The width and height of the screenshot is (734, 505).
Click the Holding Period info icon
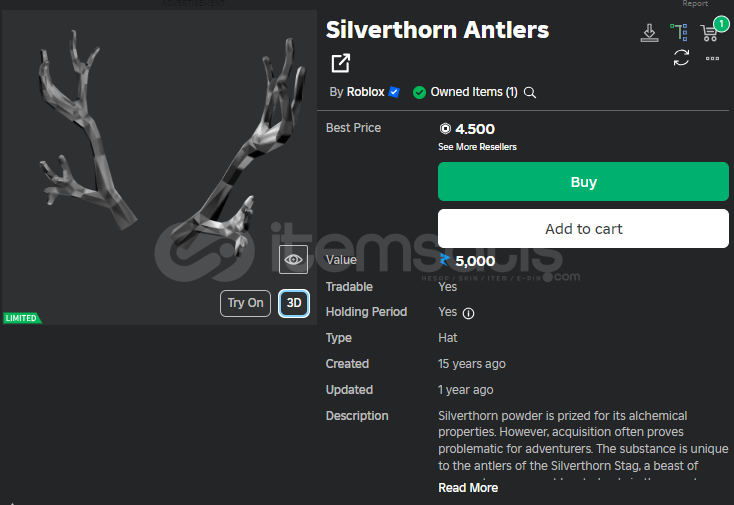tap(468, 313)
